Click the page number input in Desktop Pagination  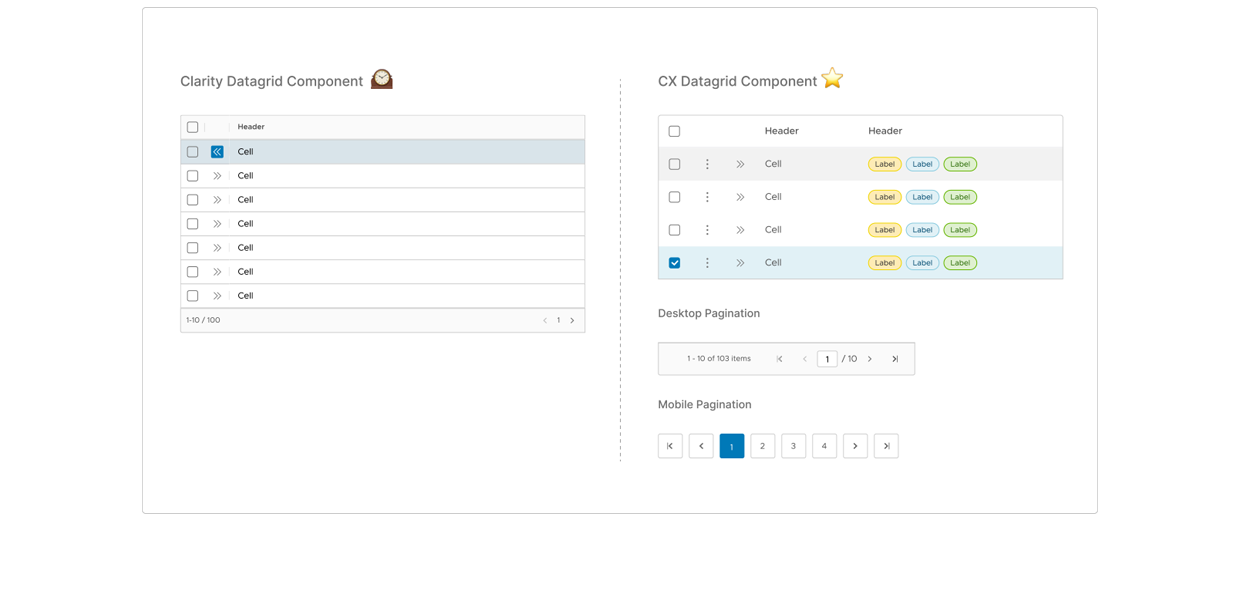click(827, 359)
